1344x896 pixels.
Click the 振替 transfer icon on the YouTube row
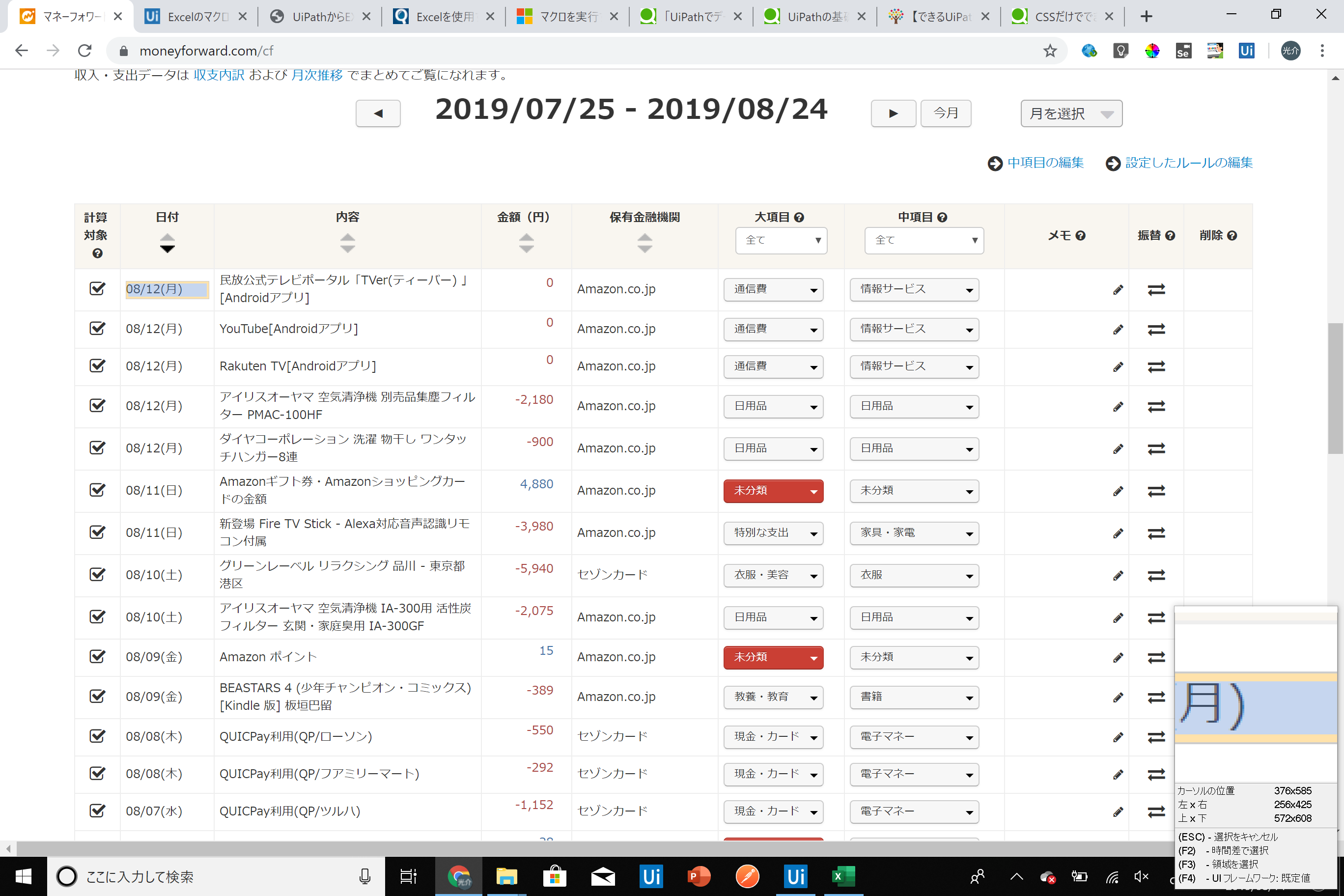1156,329
